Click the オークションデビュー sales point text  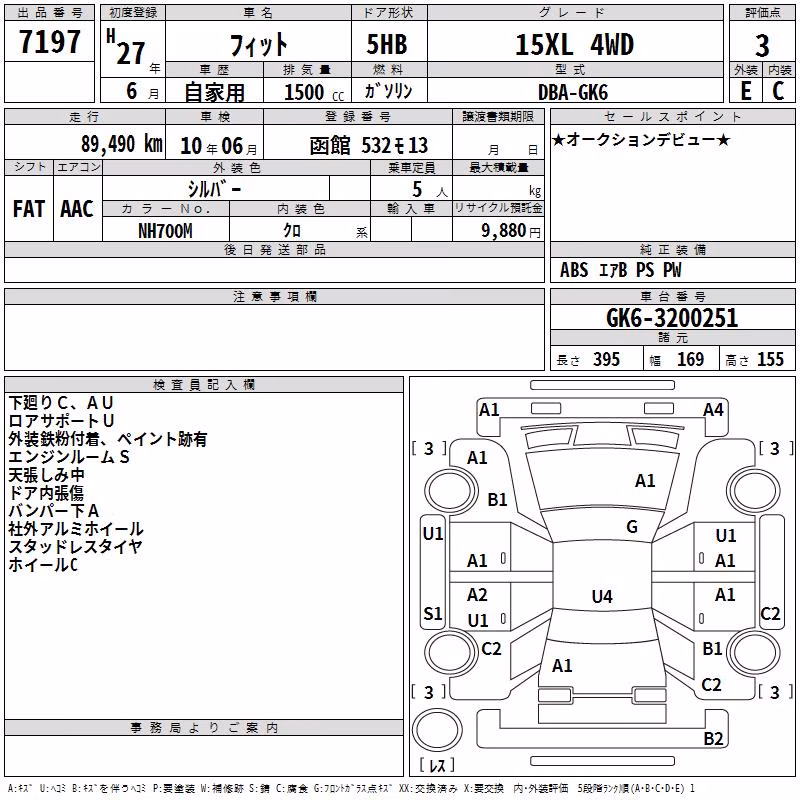tap(641, 139)
